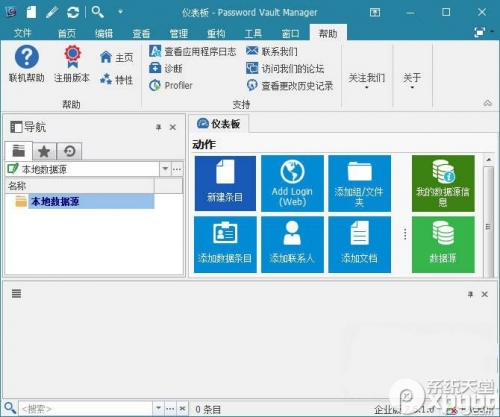Click the search icon in status bar
Image resolution: width=500 pixels, height=417 pixels.
click(x=10, y=408)
